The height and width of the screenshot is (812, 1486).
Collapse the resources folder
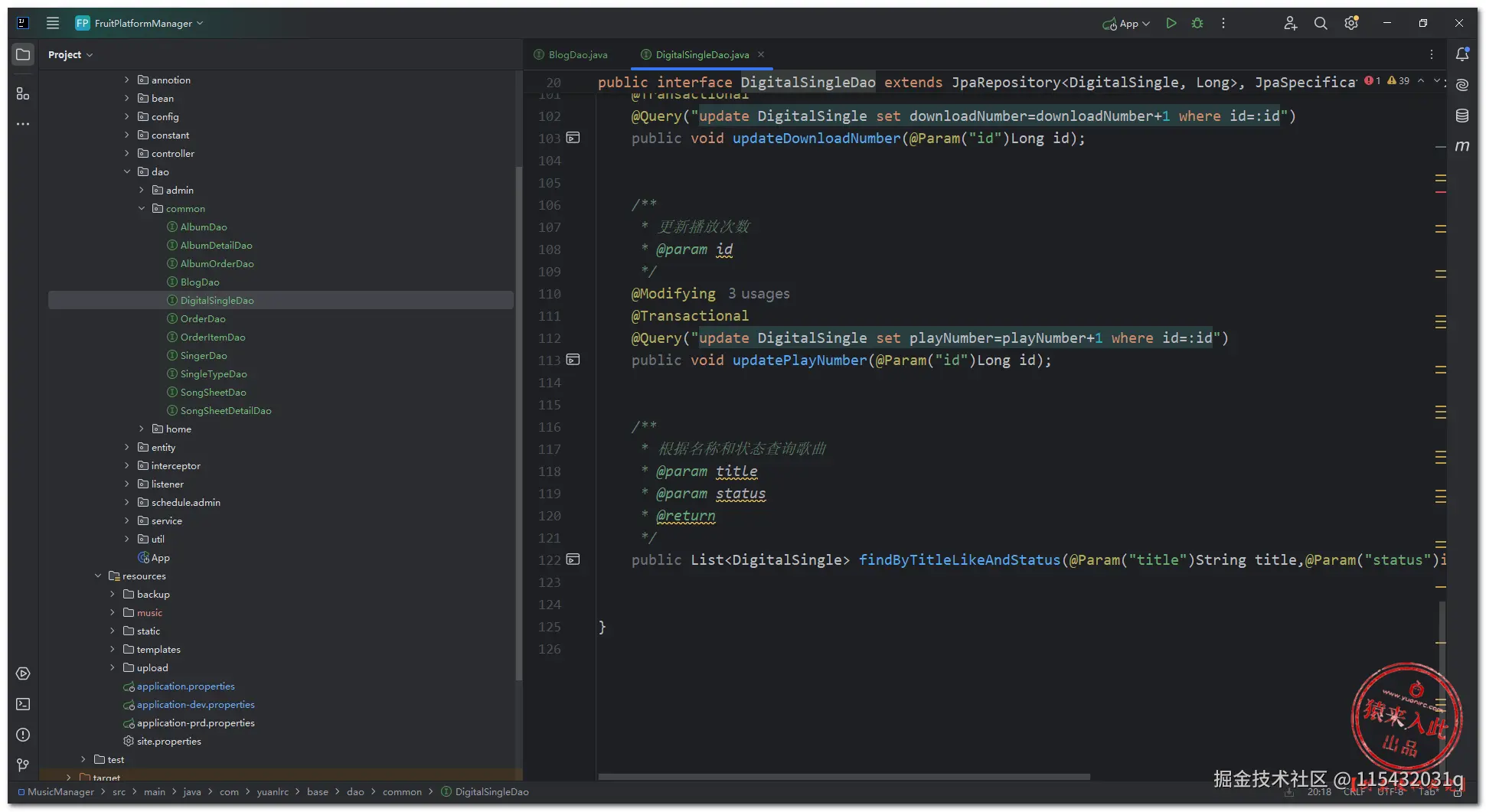(98, 576)
